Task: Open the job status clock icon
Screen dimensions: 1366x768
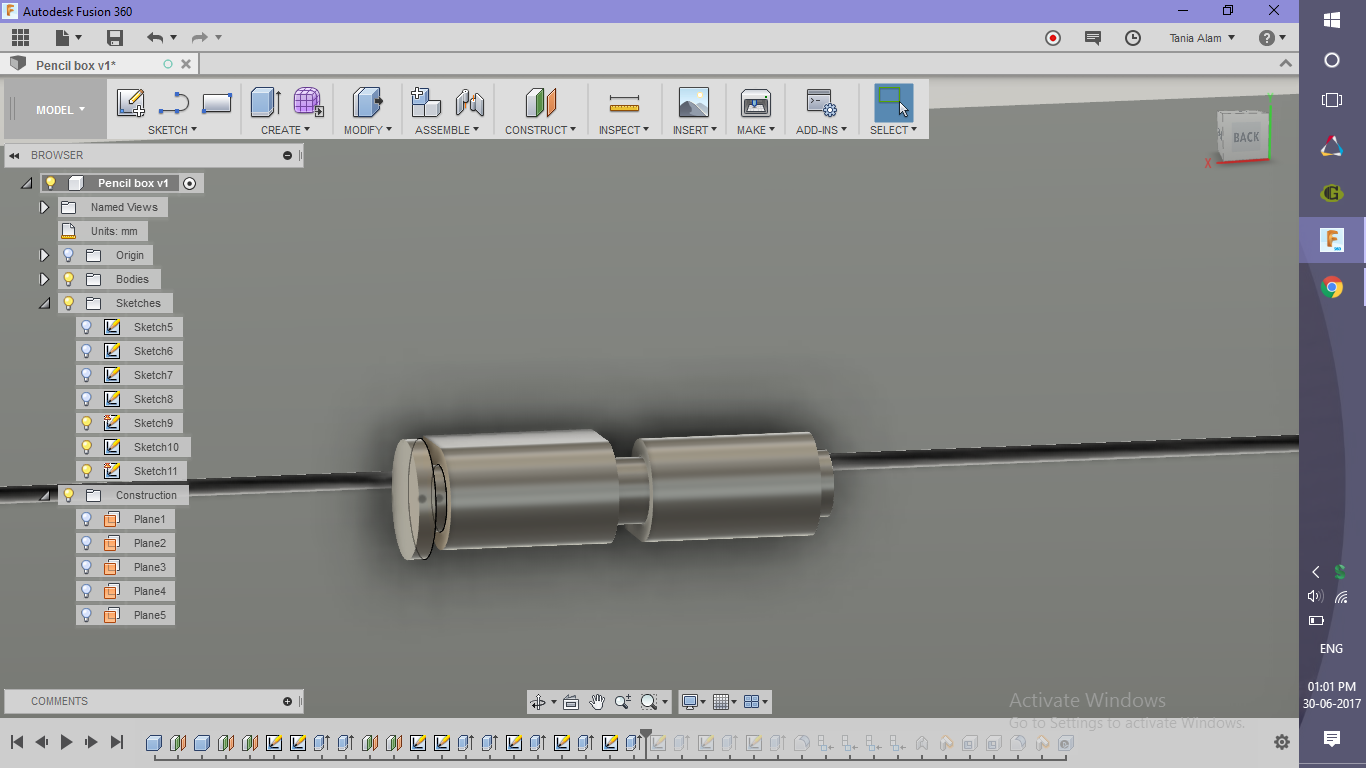Action: [1133, 38]
